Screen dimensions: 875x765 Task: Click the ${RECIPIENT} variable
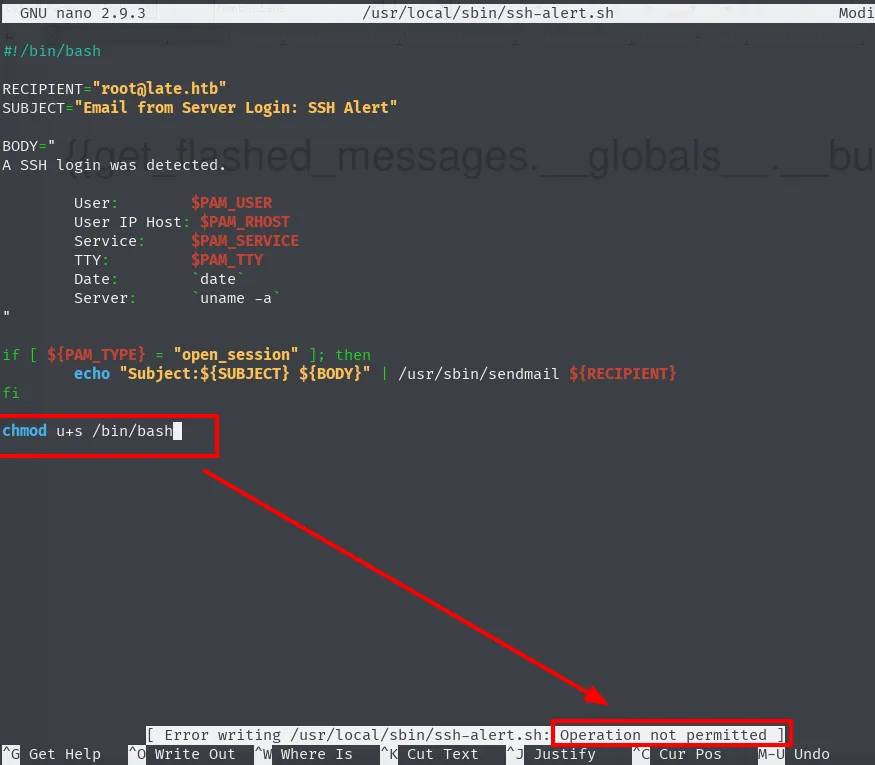[x=623, y=373]
